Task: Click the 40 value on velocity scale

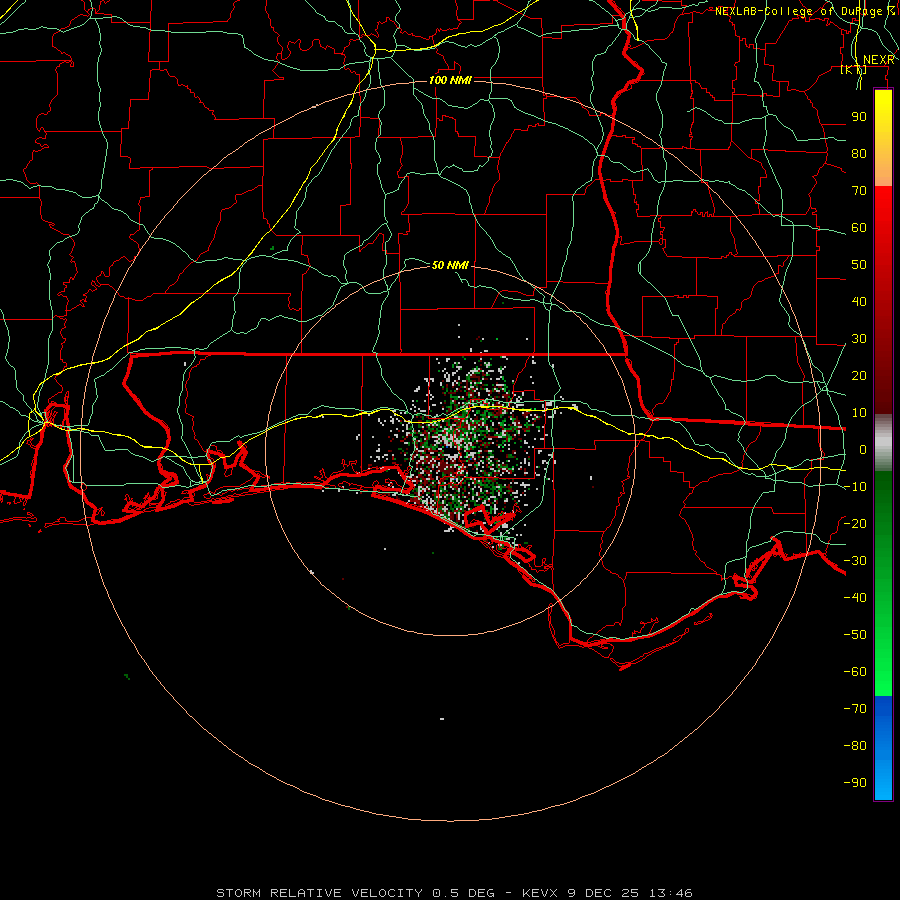Action: (859, 302)
